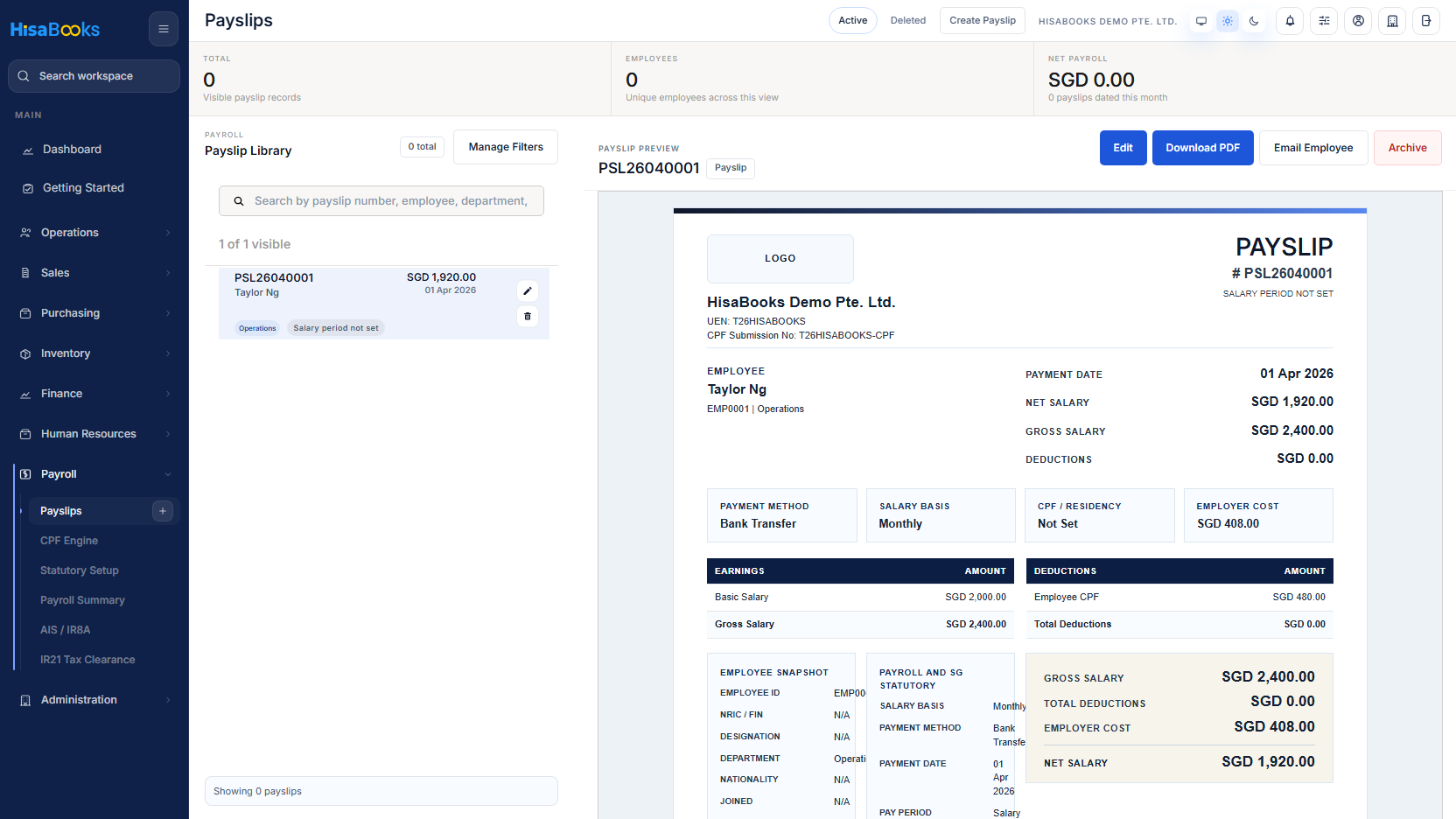The height and width of the screenshot is (819, 1456).
Task: Click the Operations department tag
Action: pos(257,329)
